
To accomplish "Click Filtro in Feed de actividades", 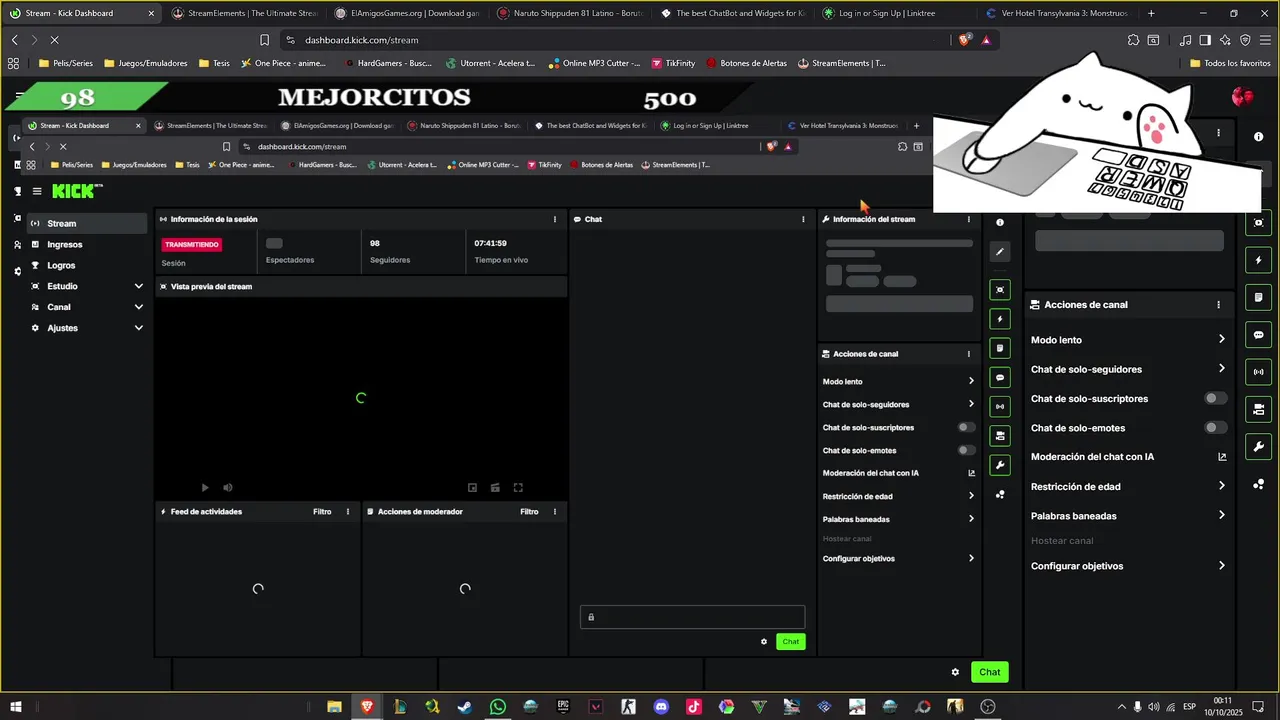I will pos(322,512).
